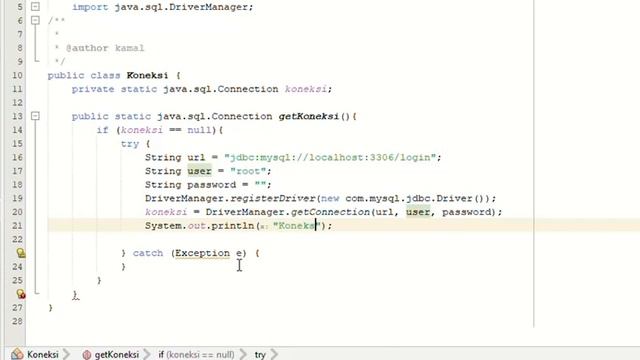Select 'if (koneksi == null)' breadcrumb
The height and width of the screenshot is (360, 640).
[196, 354]
